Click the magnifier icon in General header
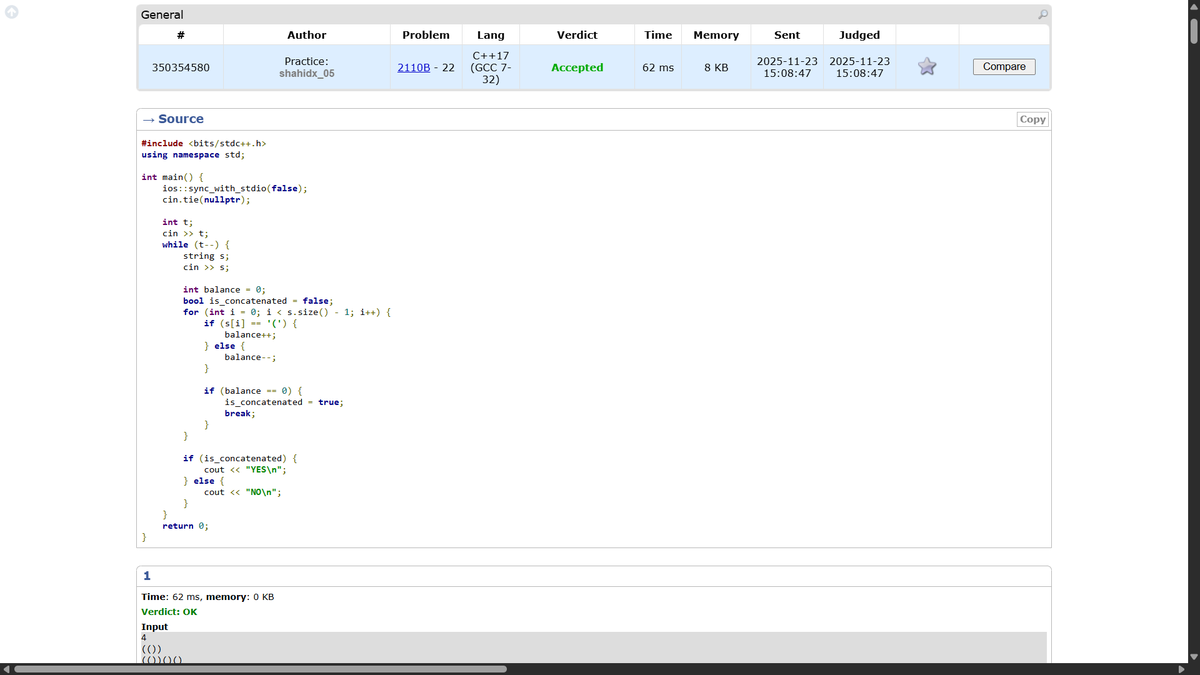Viewport: 1200px width, 675px height. [x=1043, y=14]
